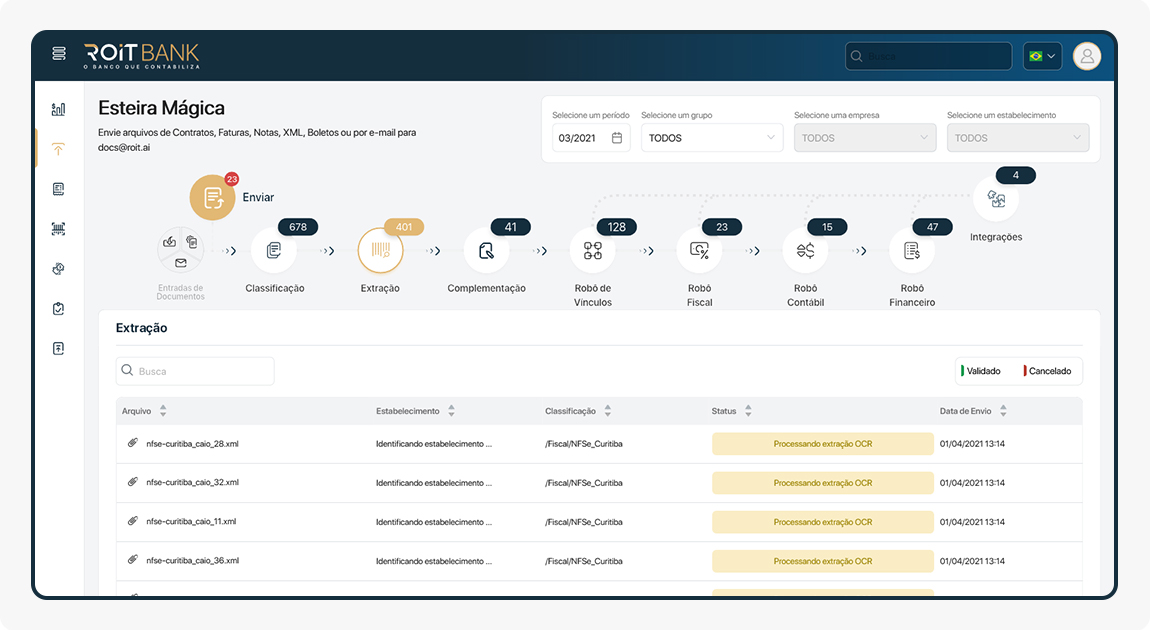Open the Integrações step icon
This screenshot has width=1150, height=630.
coord(996,199)
